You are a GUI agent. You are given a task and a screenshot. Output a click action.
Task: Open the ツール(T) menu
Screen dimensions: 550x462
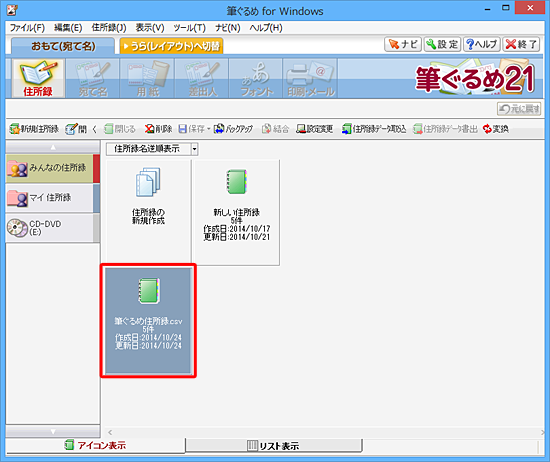coord(189,28)
